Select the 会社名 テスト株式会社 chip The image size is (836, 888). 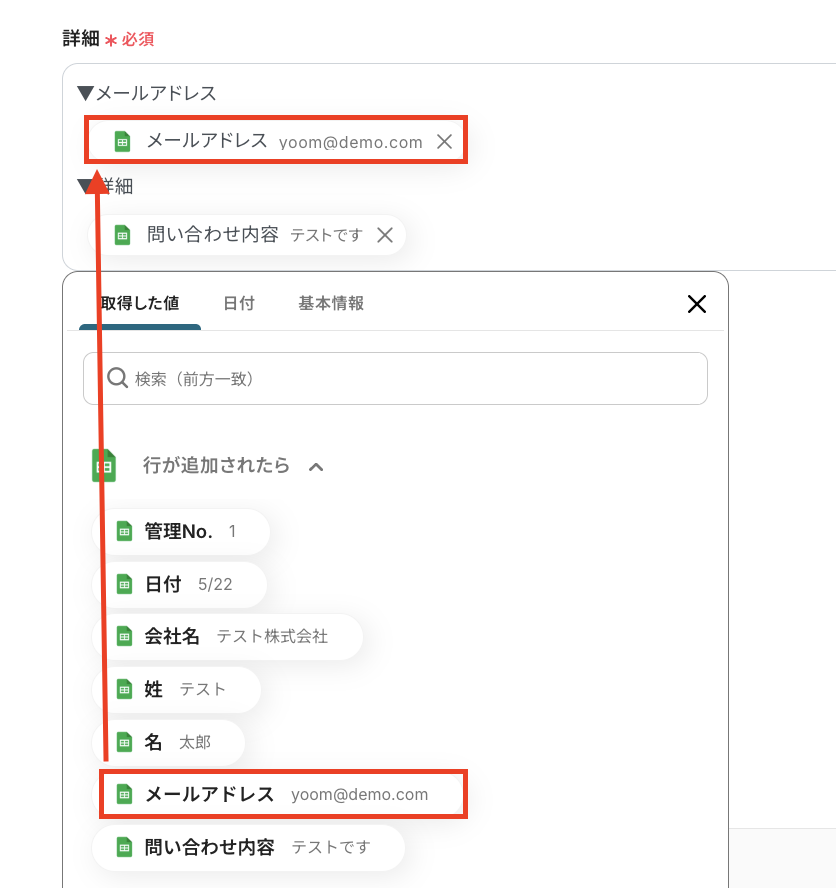tap(227, 637)
